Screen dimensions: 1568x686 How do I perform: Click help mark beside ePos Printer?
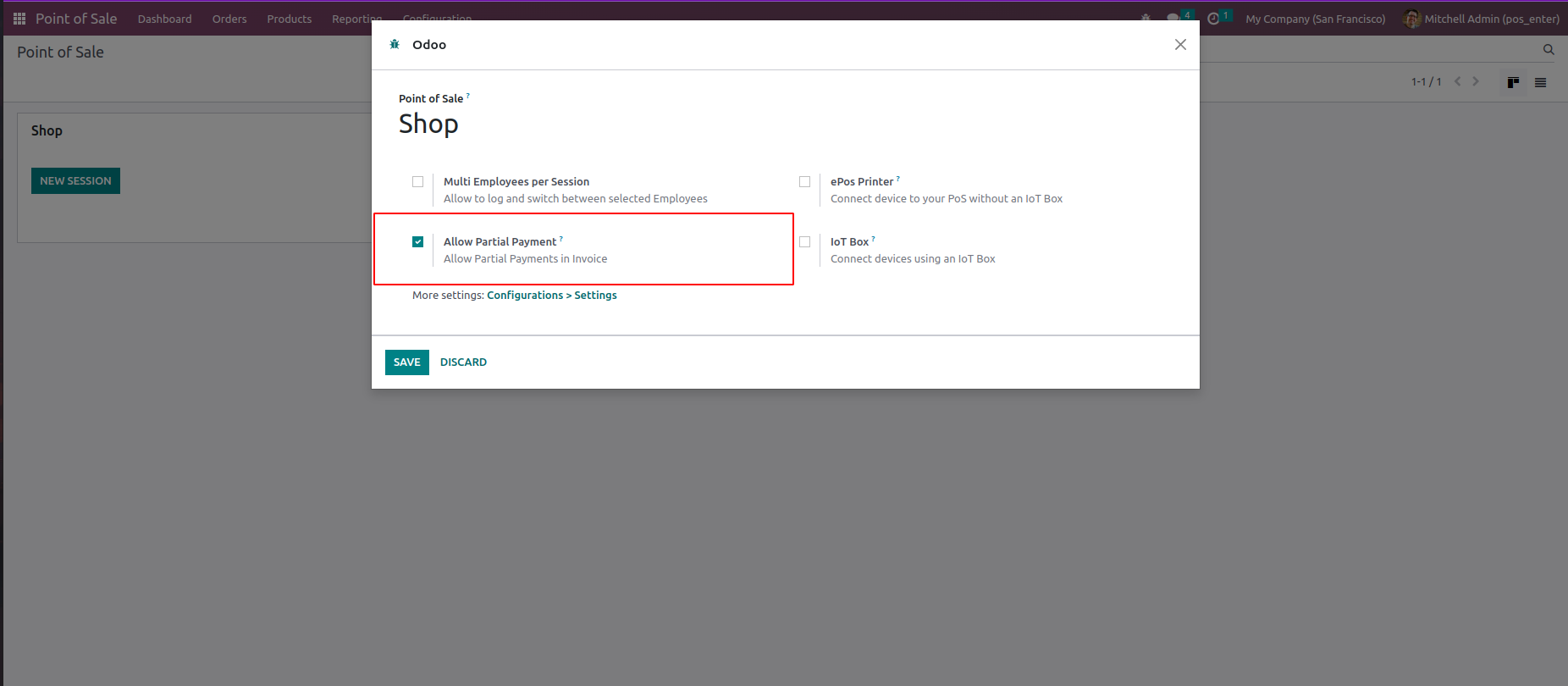click(898, 178)
